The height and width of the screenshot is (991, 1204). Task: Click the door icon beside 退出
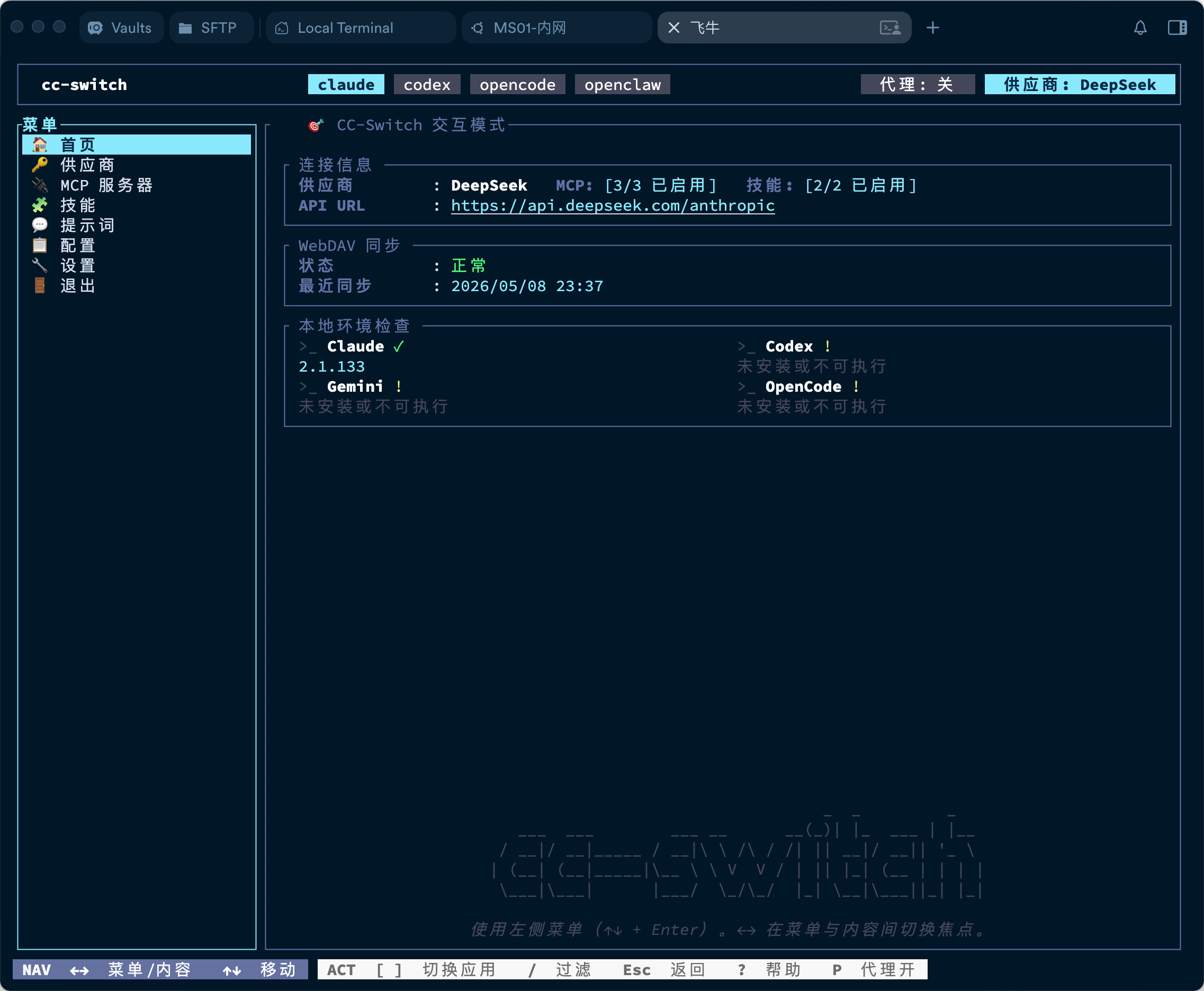point(39,285)
